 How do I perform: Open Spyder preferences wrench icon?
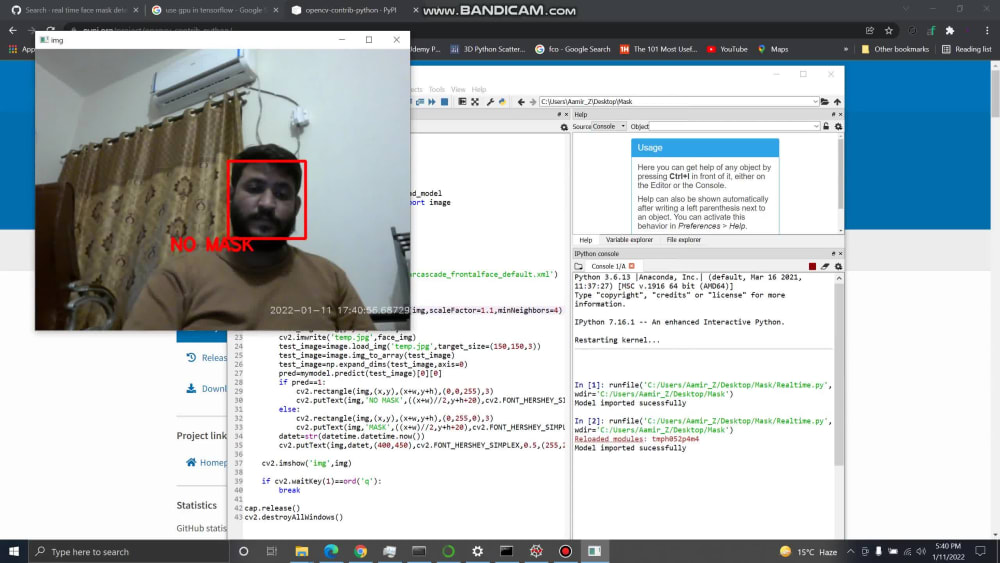coord(490,101)
